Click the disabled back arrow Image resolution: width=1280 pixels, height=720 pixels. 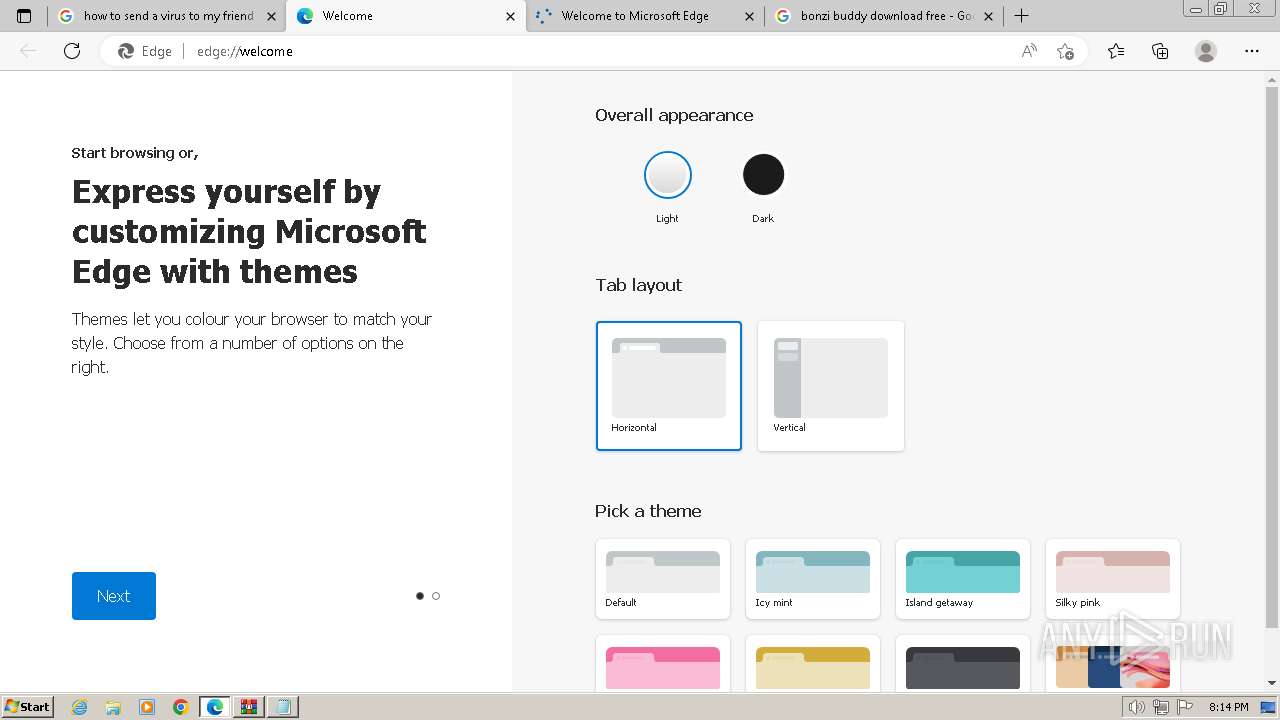28,51
